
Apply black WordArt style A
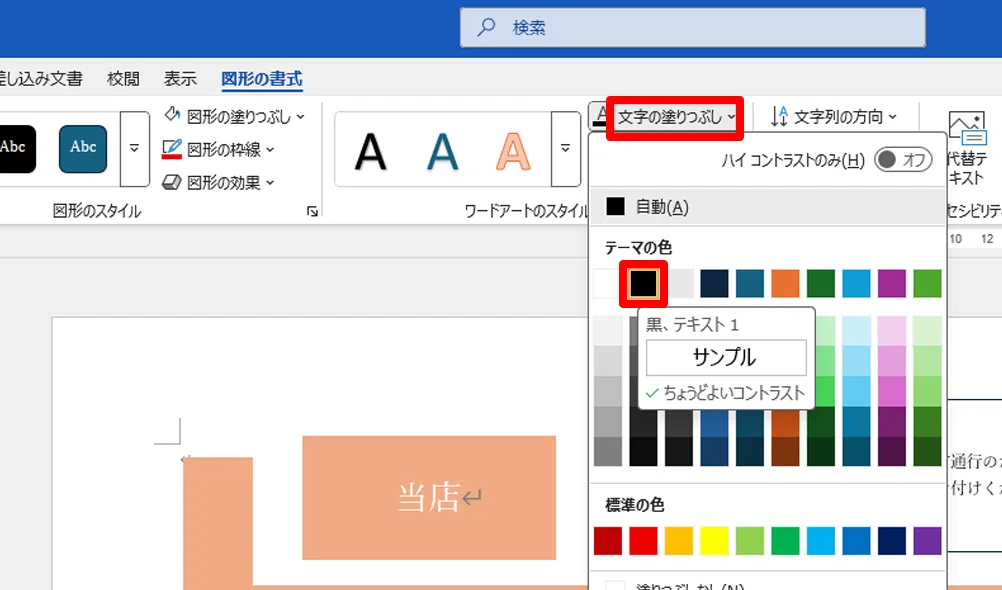coord(371,152)
